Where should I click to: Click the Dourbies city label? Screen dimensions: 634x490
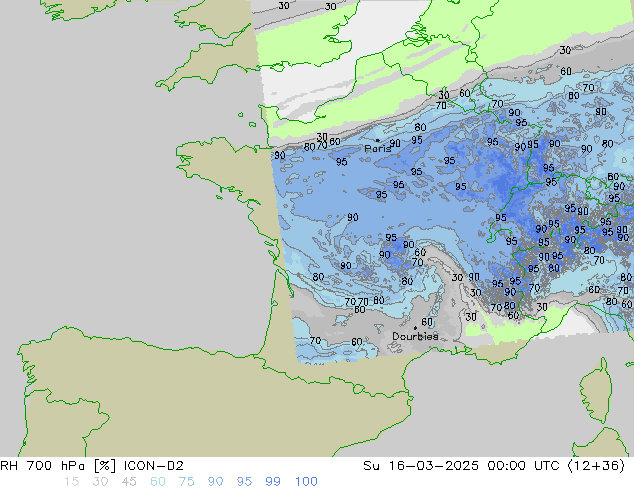415,336
